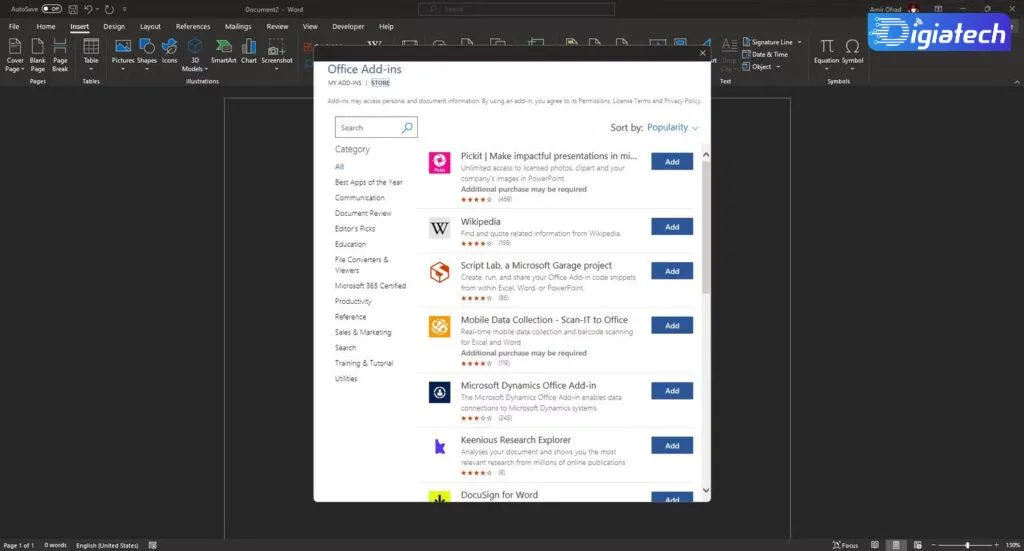The height and width of the screenshot is (551, 1024).
Task: Add the Pickit add-in
Action: coord(672,161)
